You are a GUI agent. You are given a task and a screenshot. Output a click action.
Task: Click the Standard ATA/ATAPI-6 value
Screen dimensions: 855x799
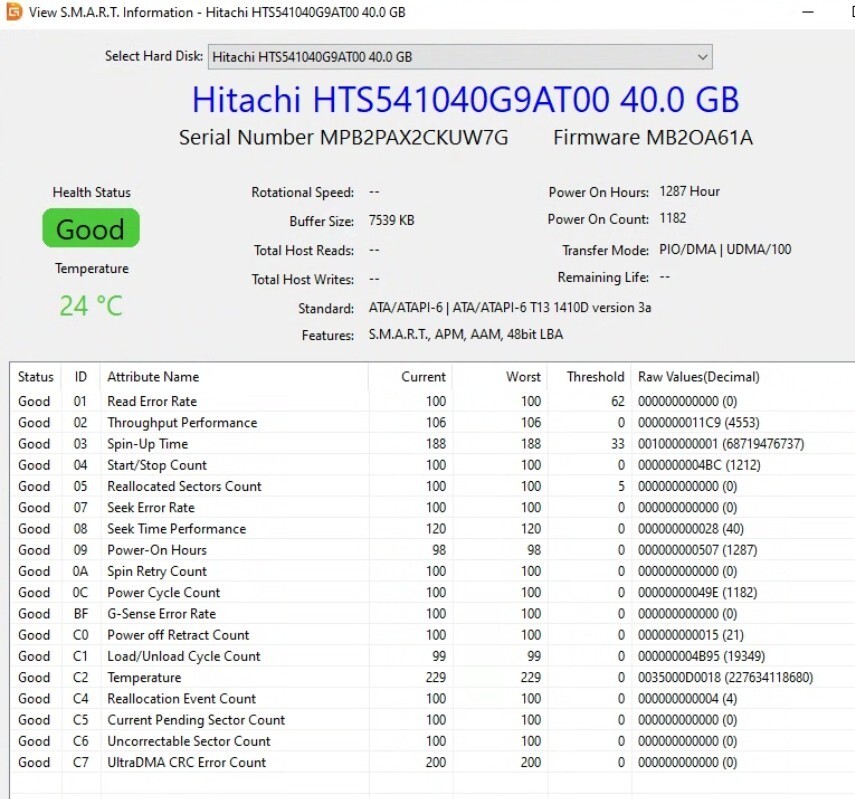point(510,308)
